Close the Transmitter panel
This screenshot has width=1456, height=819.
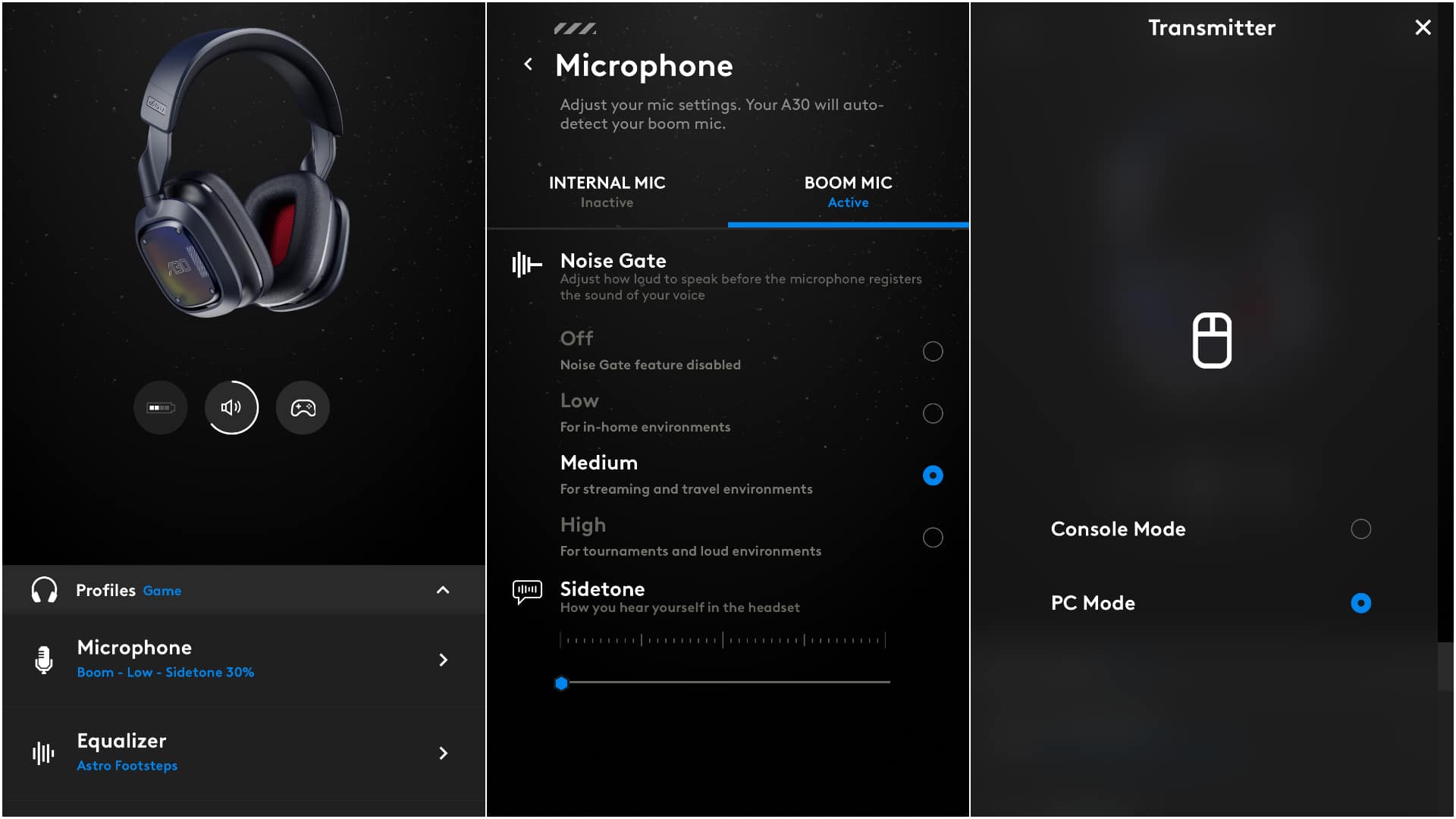[x=1424, y=27]
